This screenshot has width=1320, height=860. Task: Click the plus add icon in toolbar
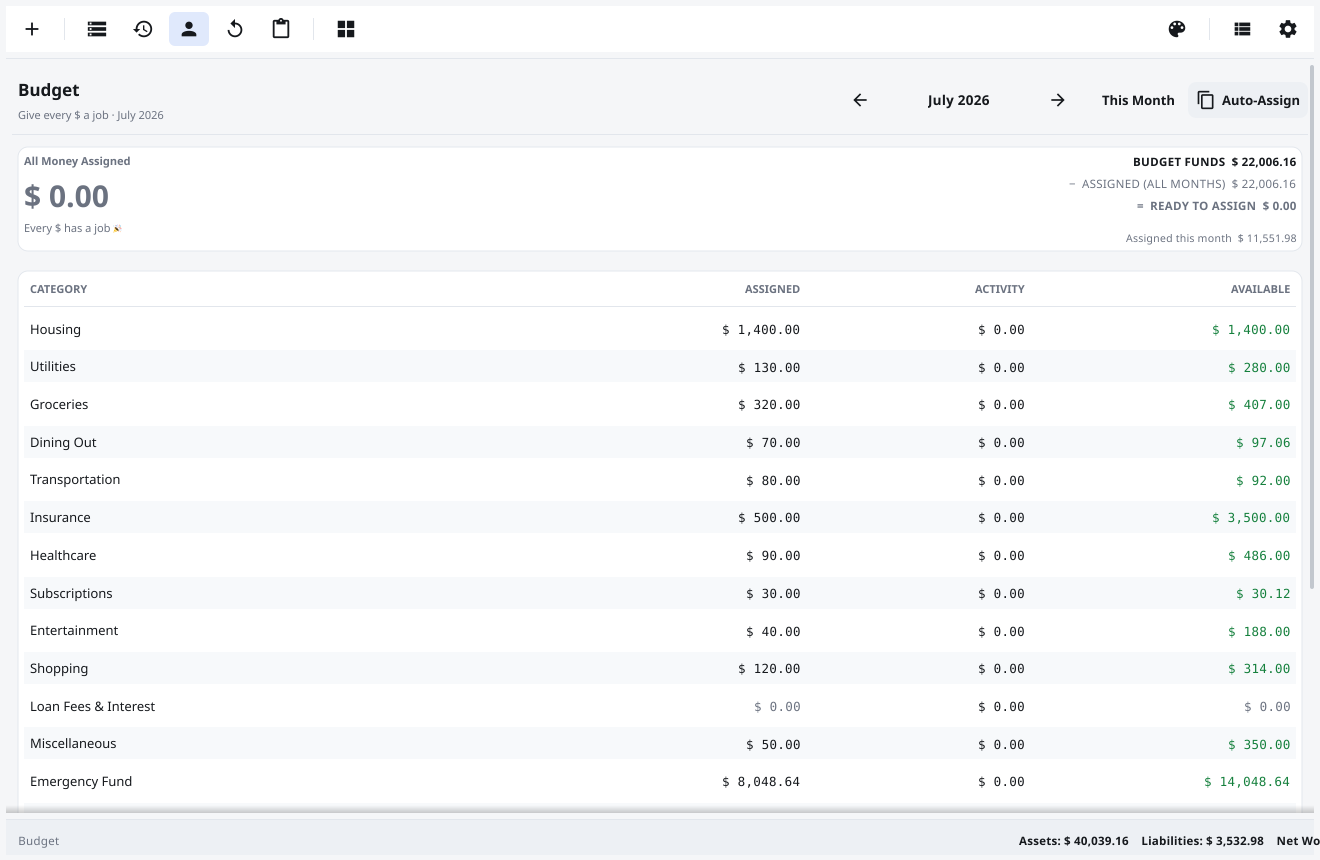[x=32, y=29]
